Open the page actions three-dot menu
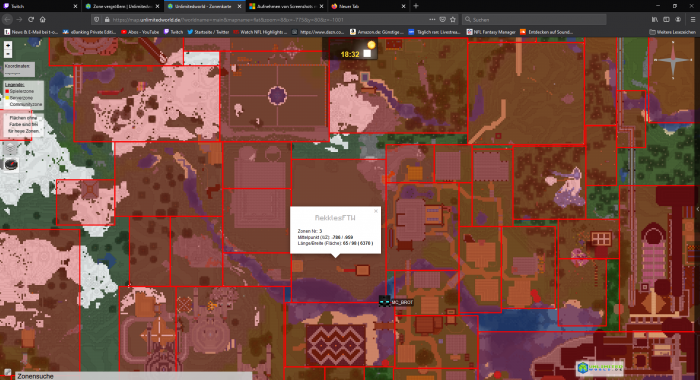Image resolution: width=700 pixels, height=380 pixels. point(432,20)
